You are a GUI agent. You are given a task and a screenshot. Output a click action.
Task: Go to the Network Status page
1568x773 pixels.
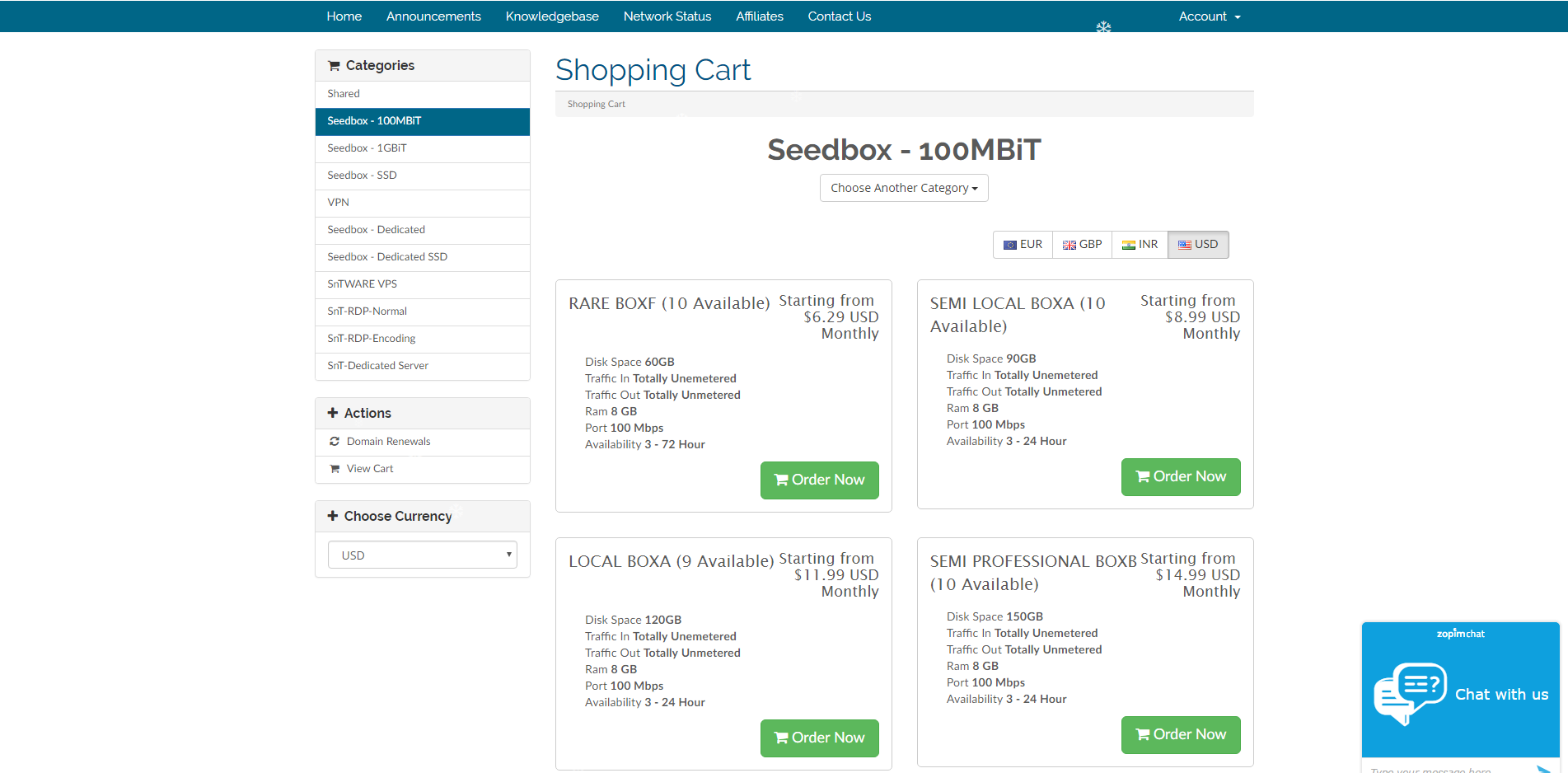(x=667, y=16)
